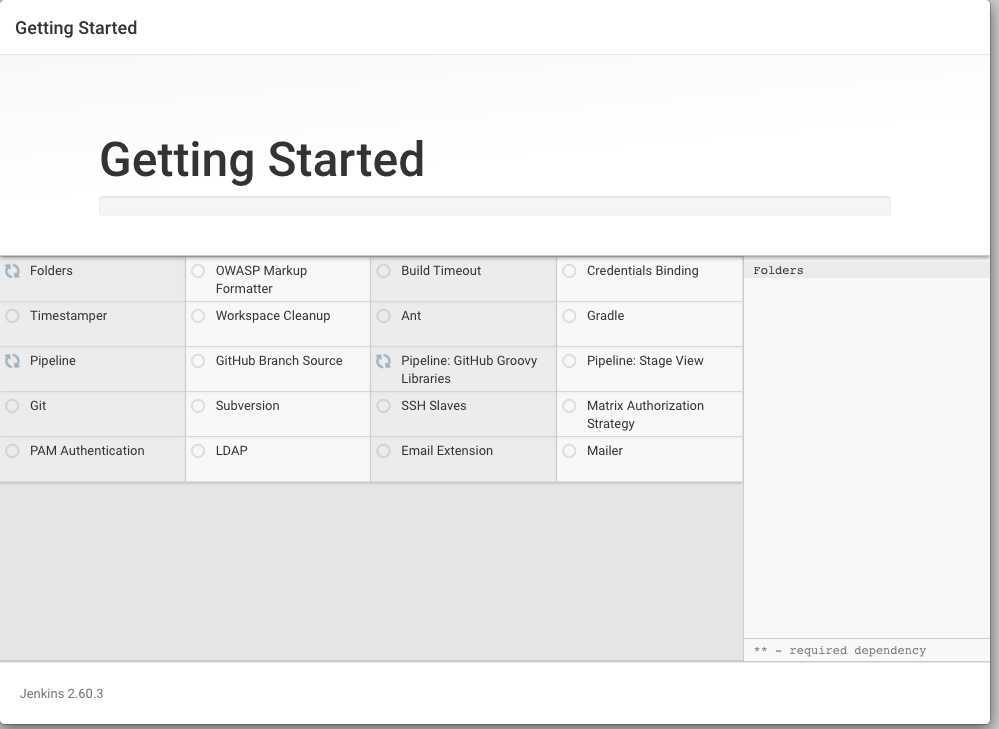Image resolution: width=999 pixels, height=729 pixels.
Task: Select the Ant plugin label
Action: pos(411,316)
